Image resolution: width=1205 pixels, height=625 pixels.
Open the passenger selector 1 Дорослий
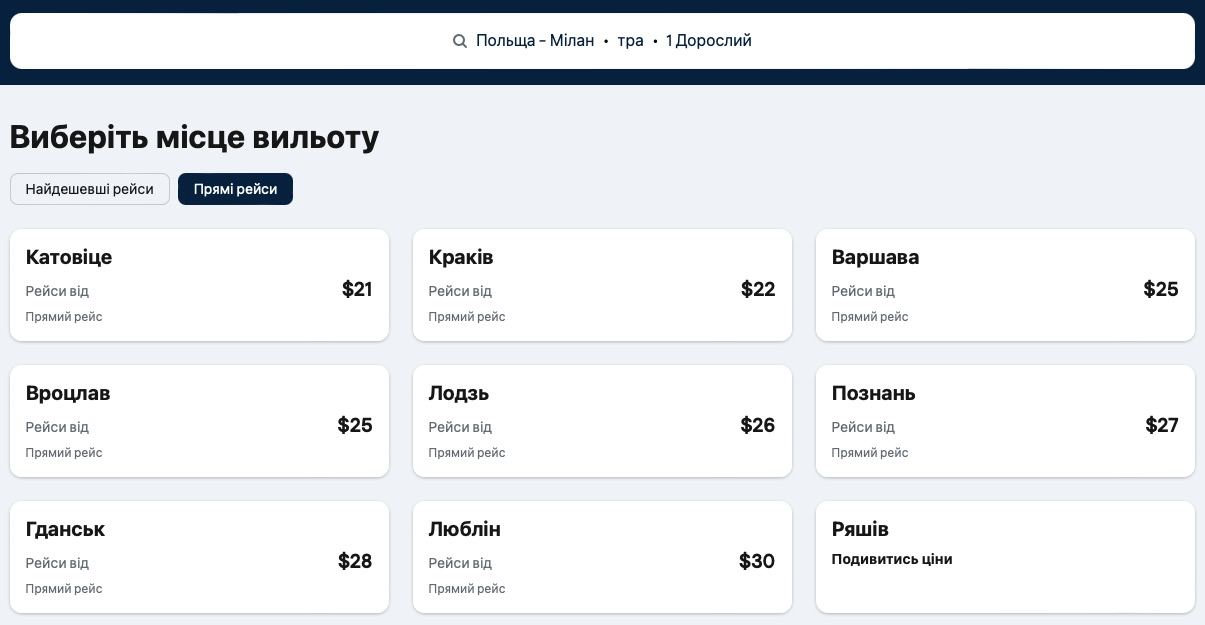click(x=708, y=40)
